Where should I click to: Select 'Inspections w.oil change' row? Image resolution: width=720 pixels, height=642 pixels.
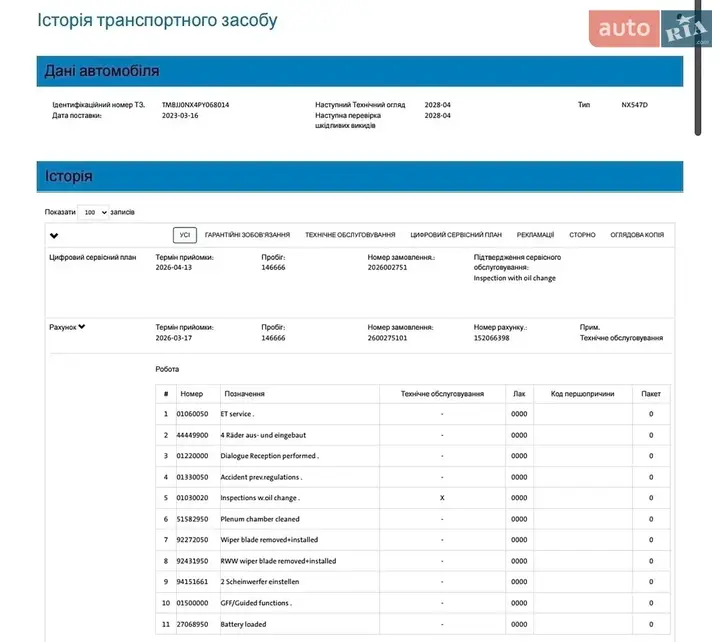tap(413, 498)
